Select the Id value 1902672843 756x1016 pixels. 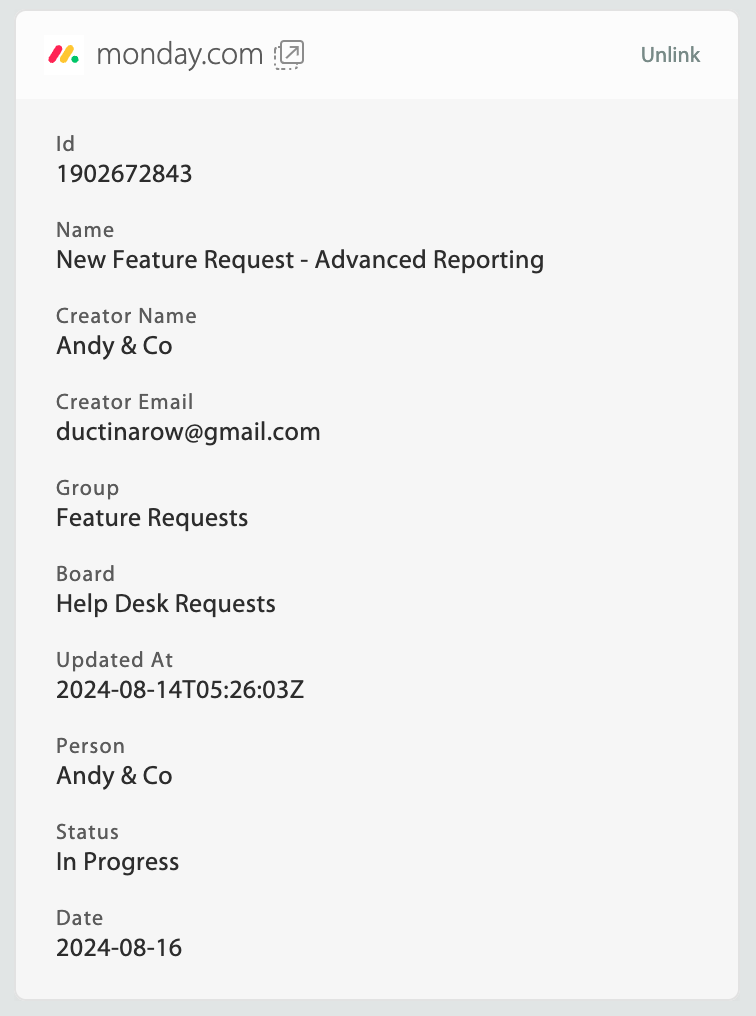[124, 174]
